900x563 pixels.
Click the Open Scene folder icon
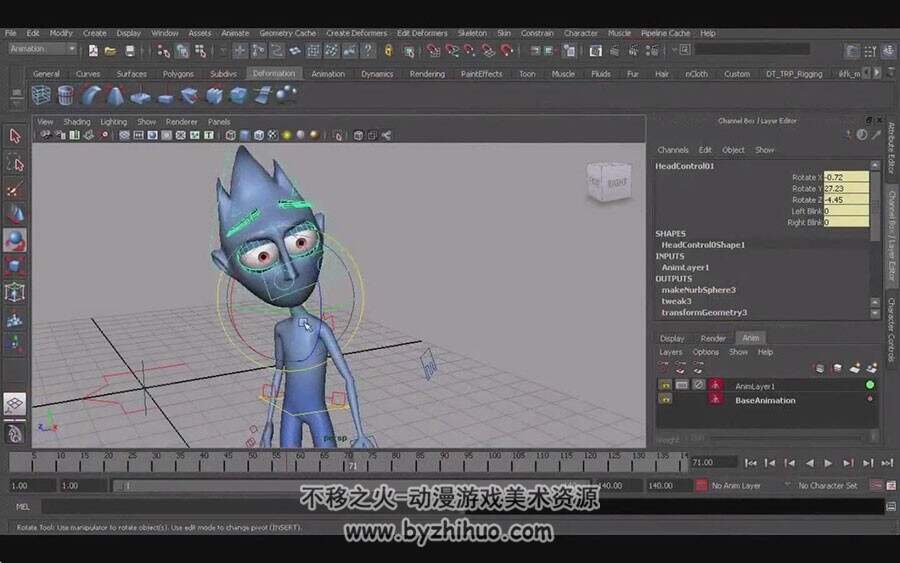[x=111, y=51]
